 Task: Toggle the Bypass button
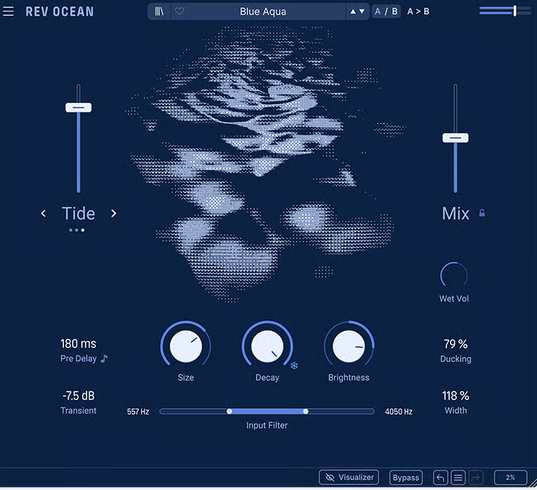406,477
